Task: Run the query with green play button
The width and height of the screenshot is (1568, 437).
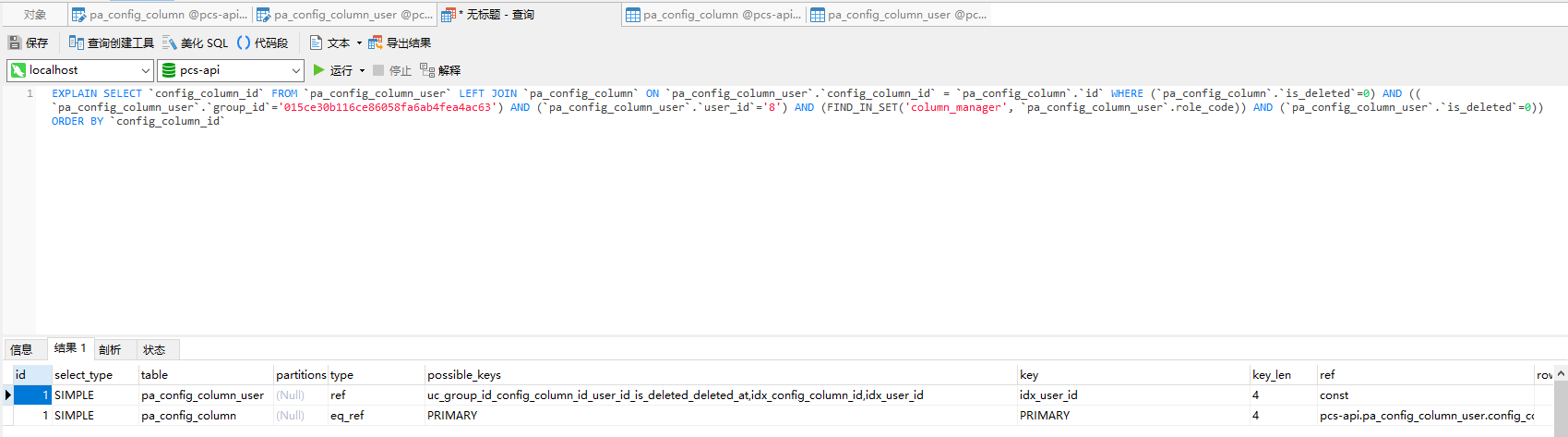Action: point(319,70)
